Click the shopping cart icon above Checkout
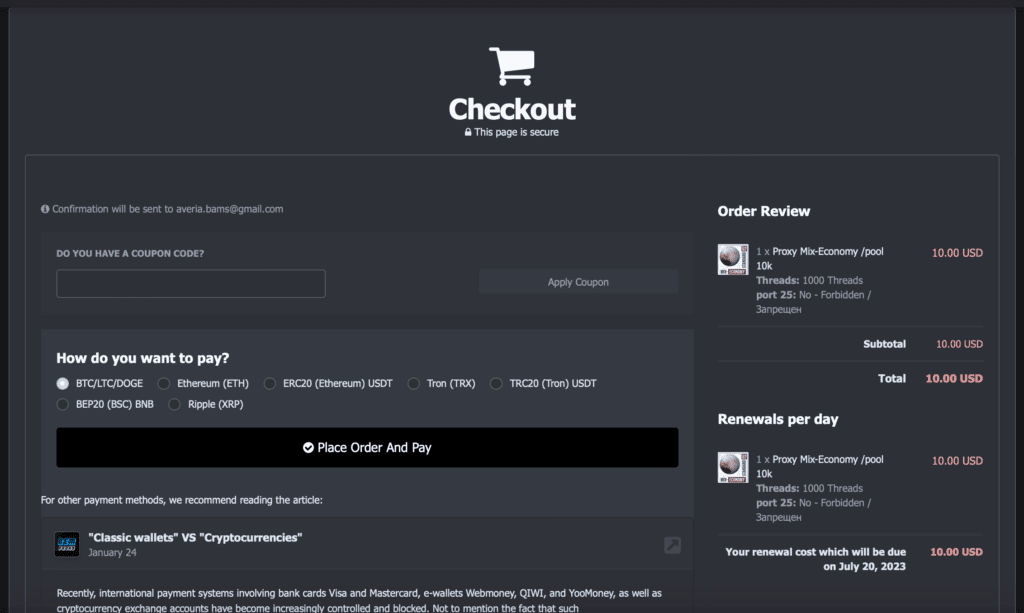 [511, 65]
